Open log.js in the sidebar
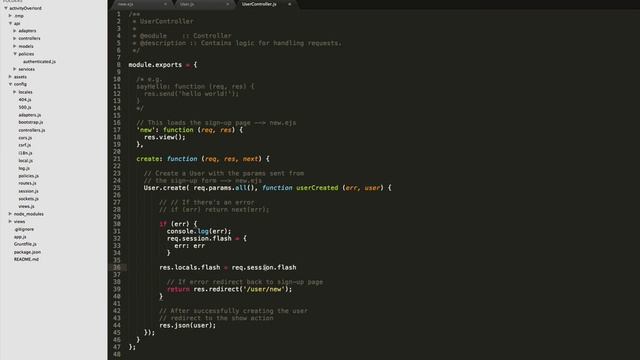 point(24,169)
